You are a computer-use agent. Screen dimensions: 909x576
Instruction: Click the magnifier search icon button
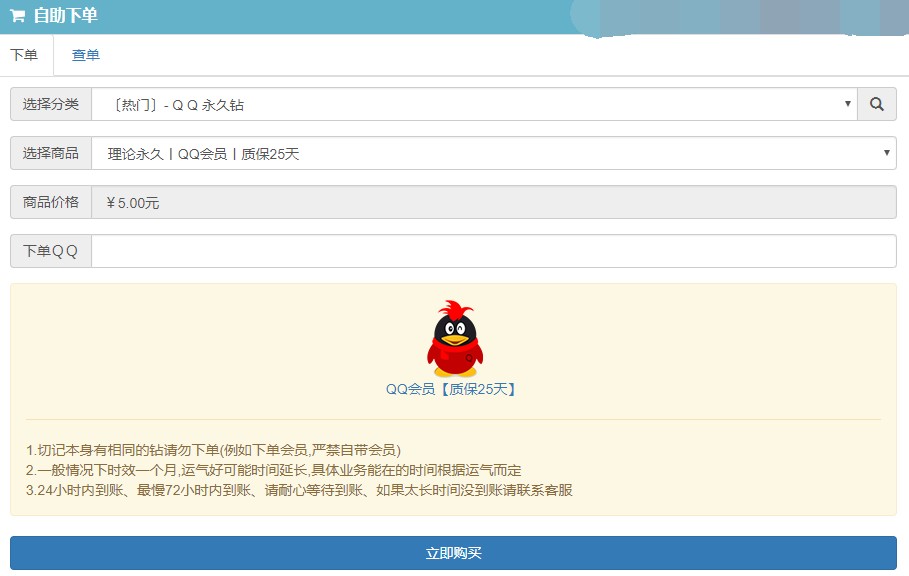877,104
